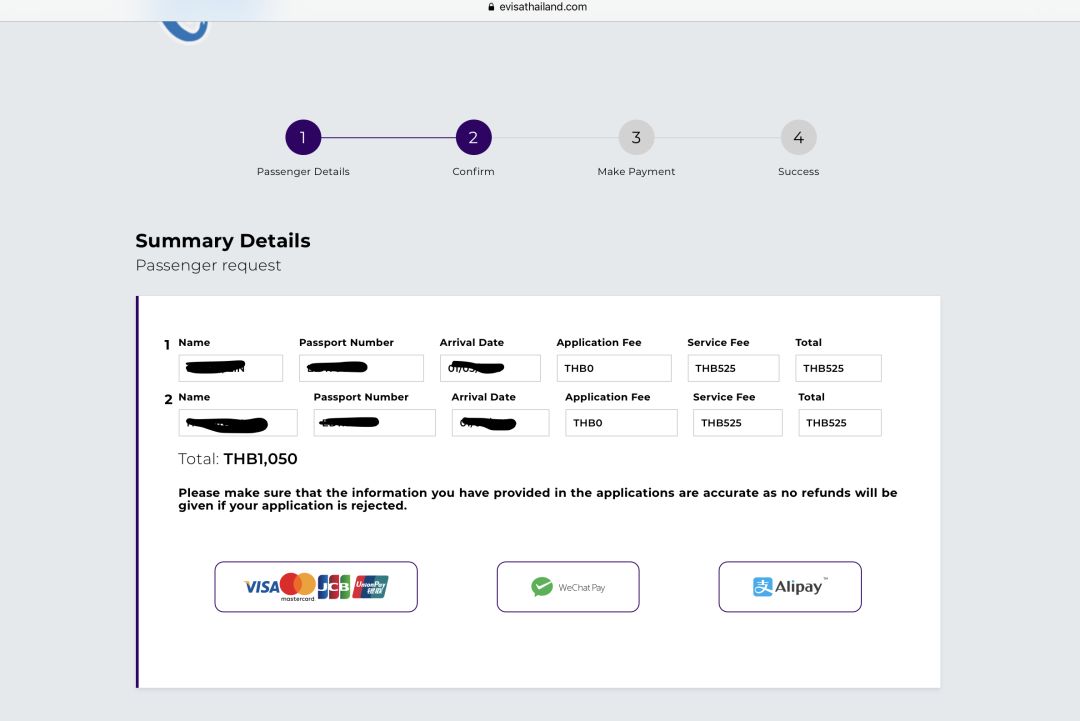Click the Passenger Details step label
Viewport: 1080px width, 721px height.
(303, 171)
